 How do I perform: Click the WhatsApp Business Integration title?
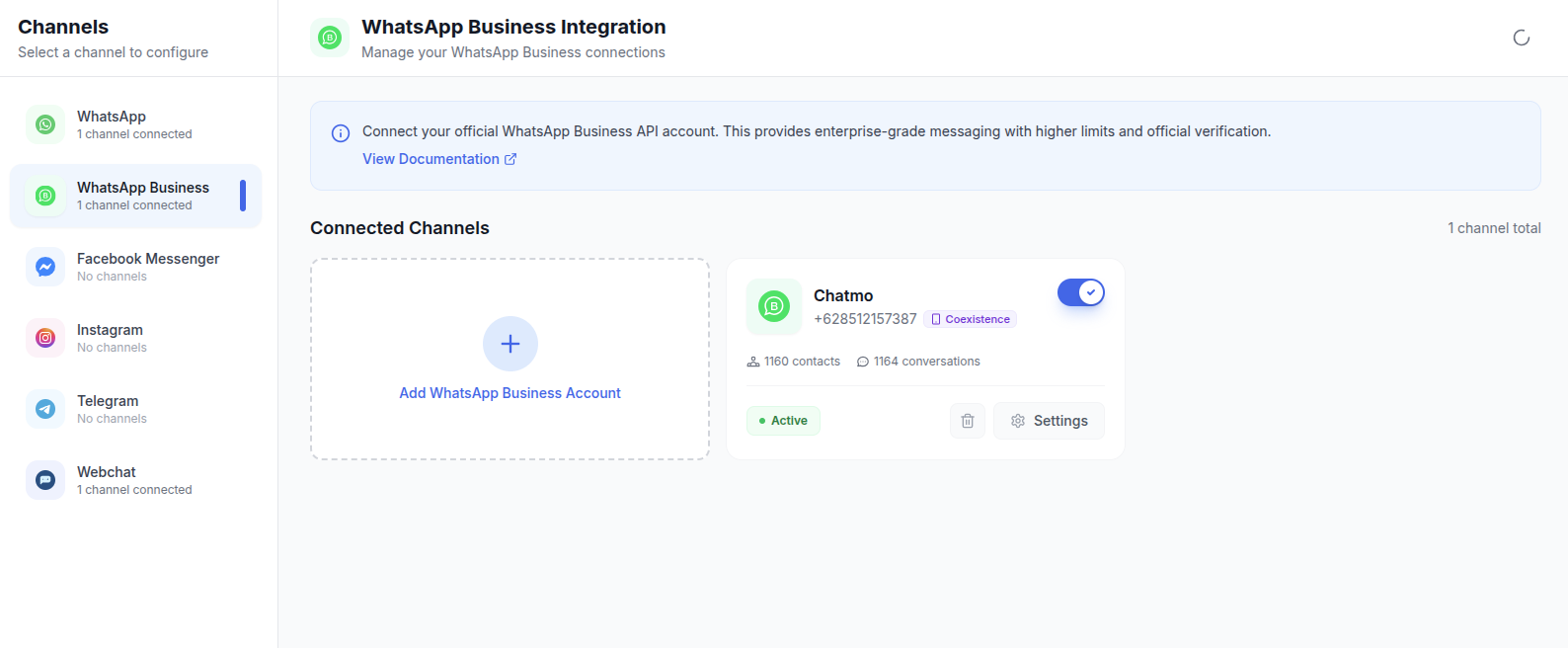click(513, 27)
